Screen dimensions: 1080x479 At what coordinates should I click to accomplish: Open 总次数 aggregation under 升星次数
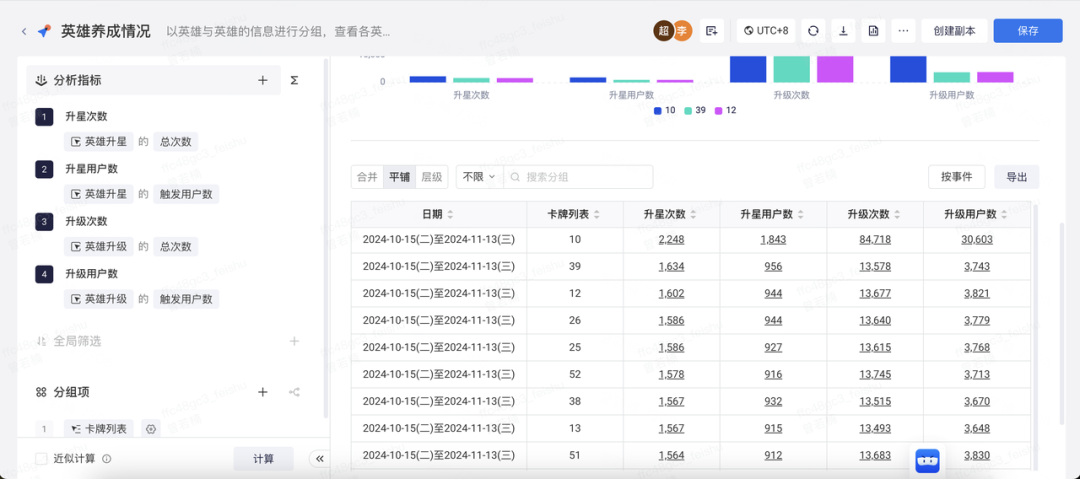176,142
